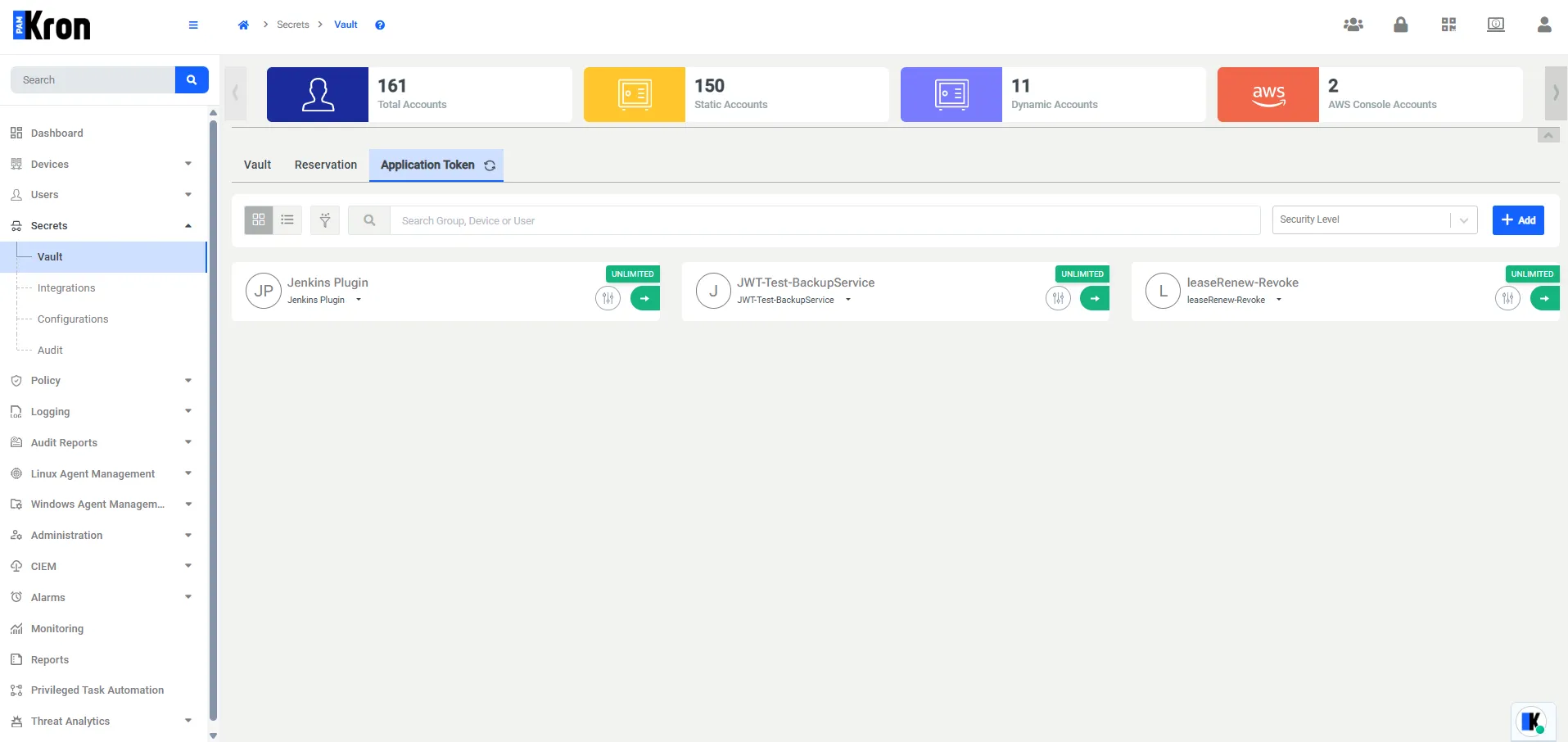Expand Jenkins Plugin sub-label dropdown arrow
This screenshot has height=742, width=1568.
[359, 300]
